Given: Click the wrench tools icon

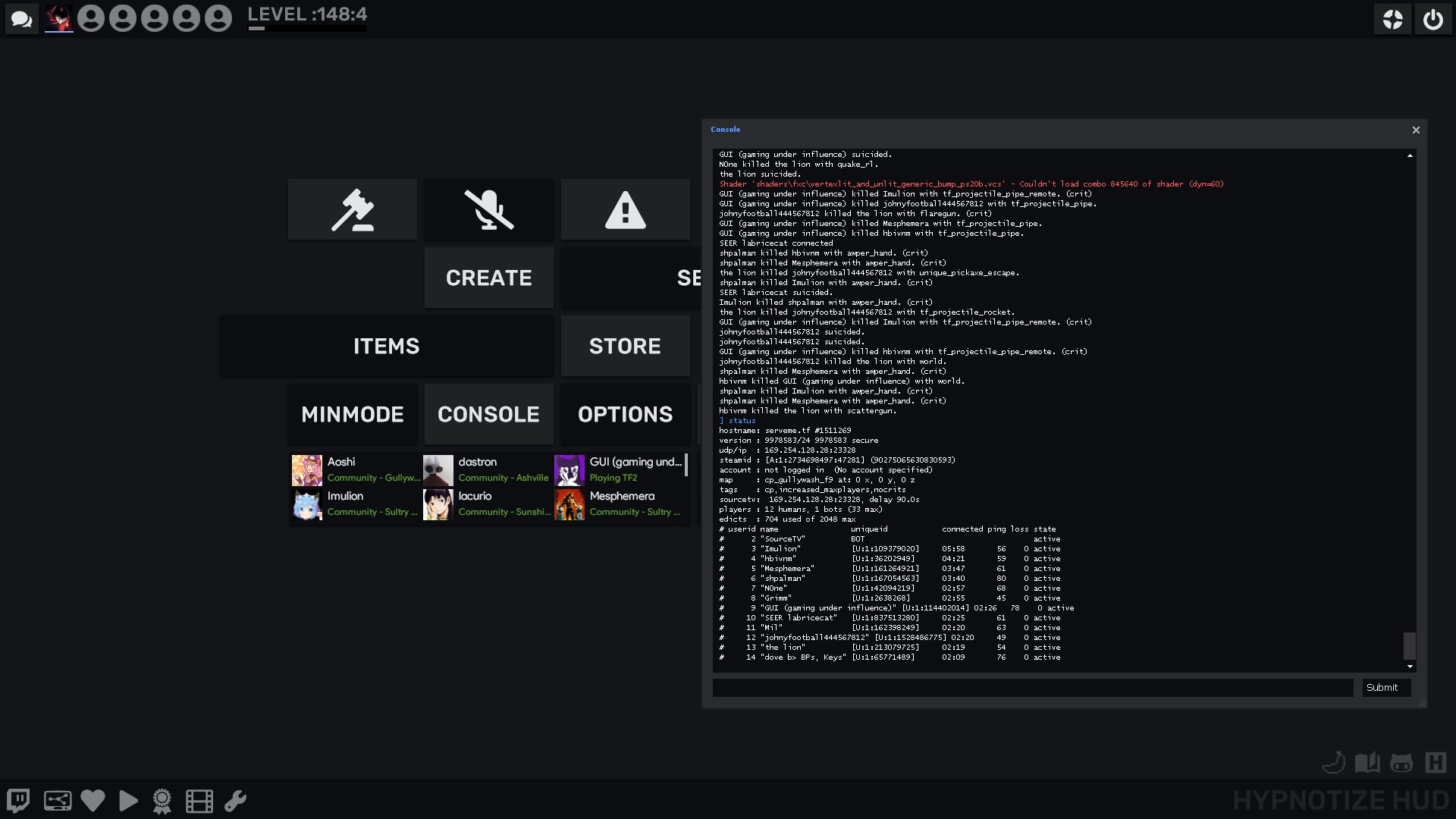Looking at the screenshot, I should pyautogui.click(x=235, y=801).
